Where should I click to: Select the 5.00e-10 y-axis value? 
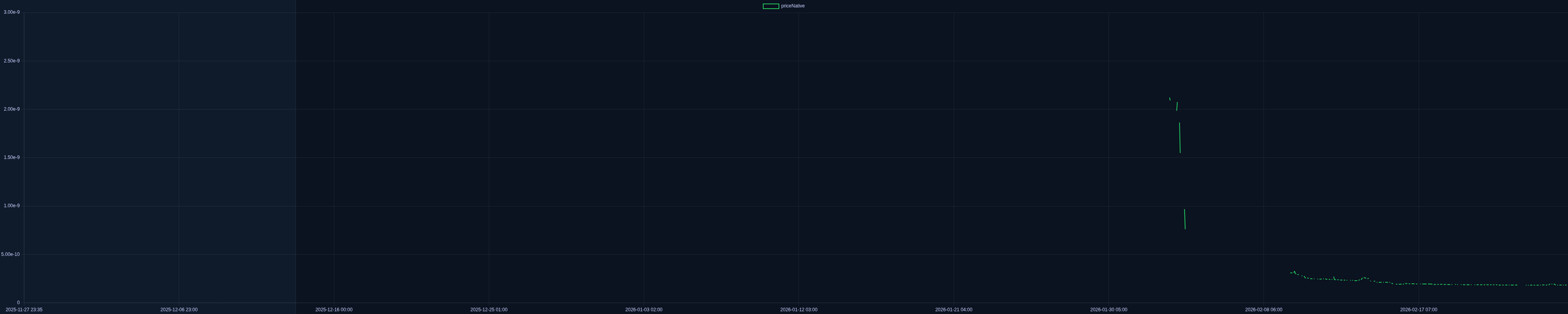click(x=10, y=254)
